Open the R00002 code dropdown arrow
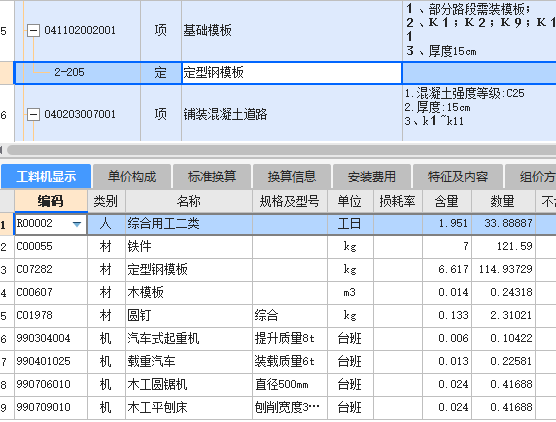The height and width of the screenshot is (422, 556). [x=77, y=224]
